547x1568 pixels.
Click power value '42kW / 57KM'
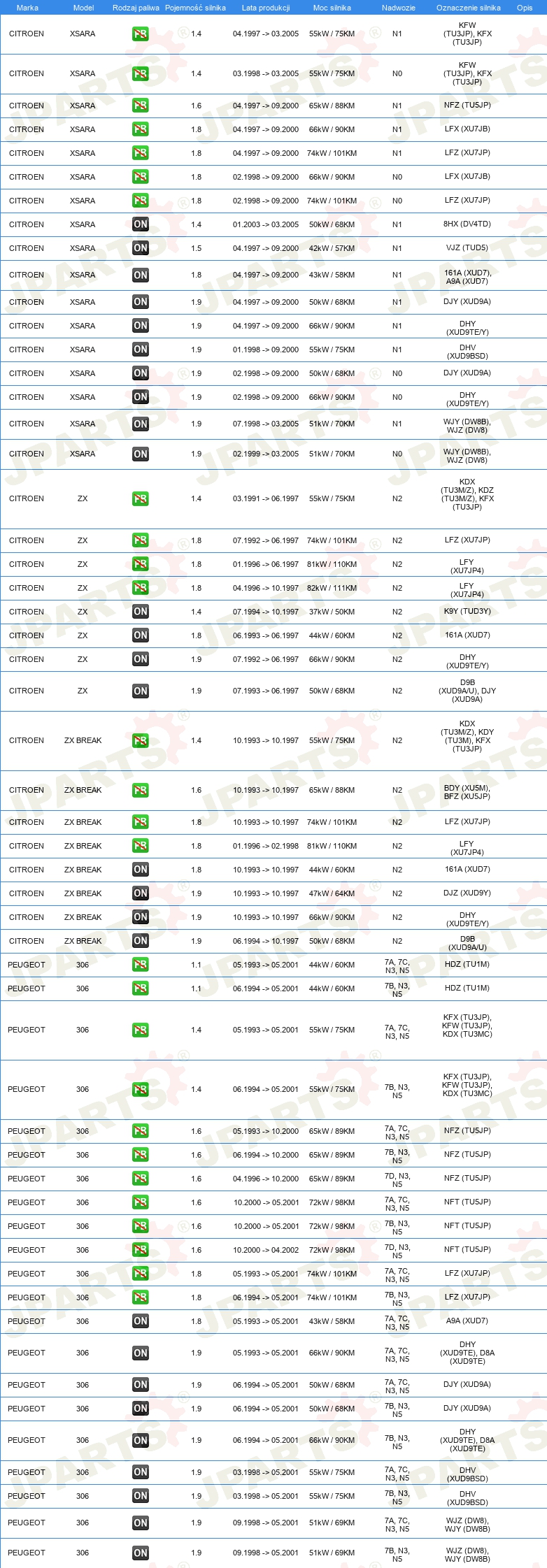click(x=332, y=248)
